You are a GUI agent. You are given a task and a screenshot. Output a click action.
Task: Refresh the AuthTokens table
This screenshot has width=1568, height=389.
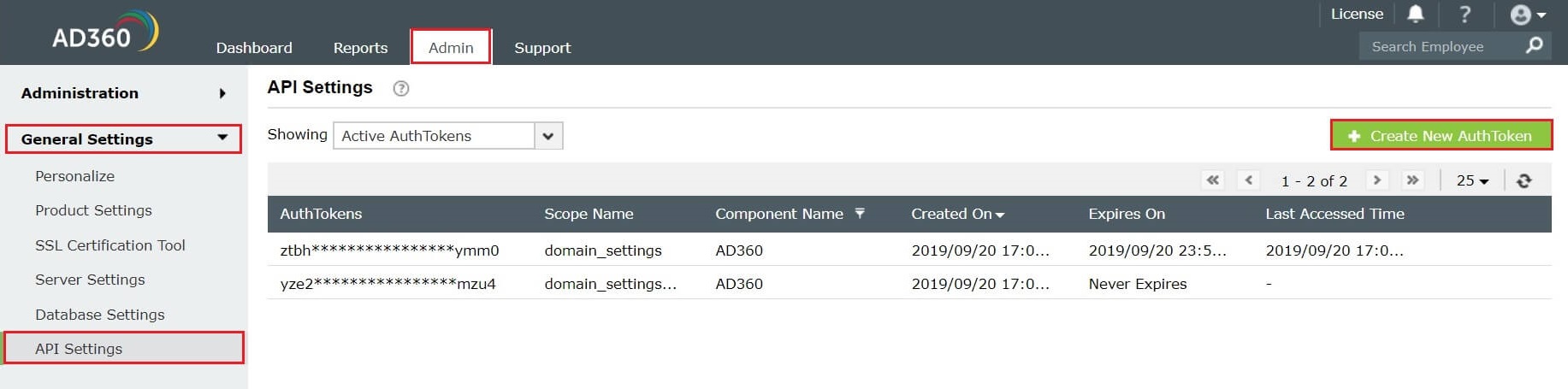[1524, 180]
